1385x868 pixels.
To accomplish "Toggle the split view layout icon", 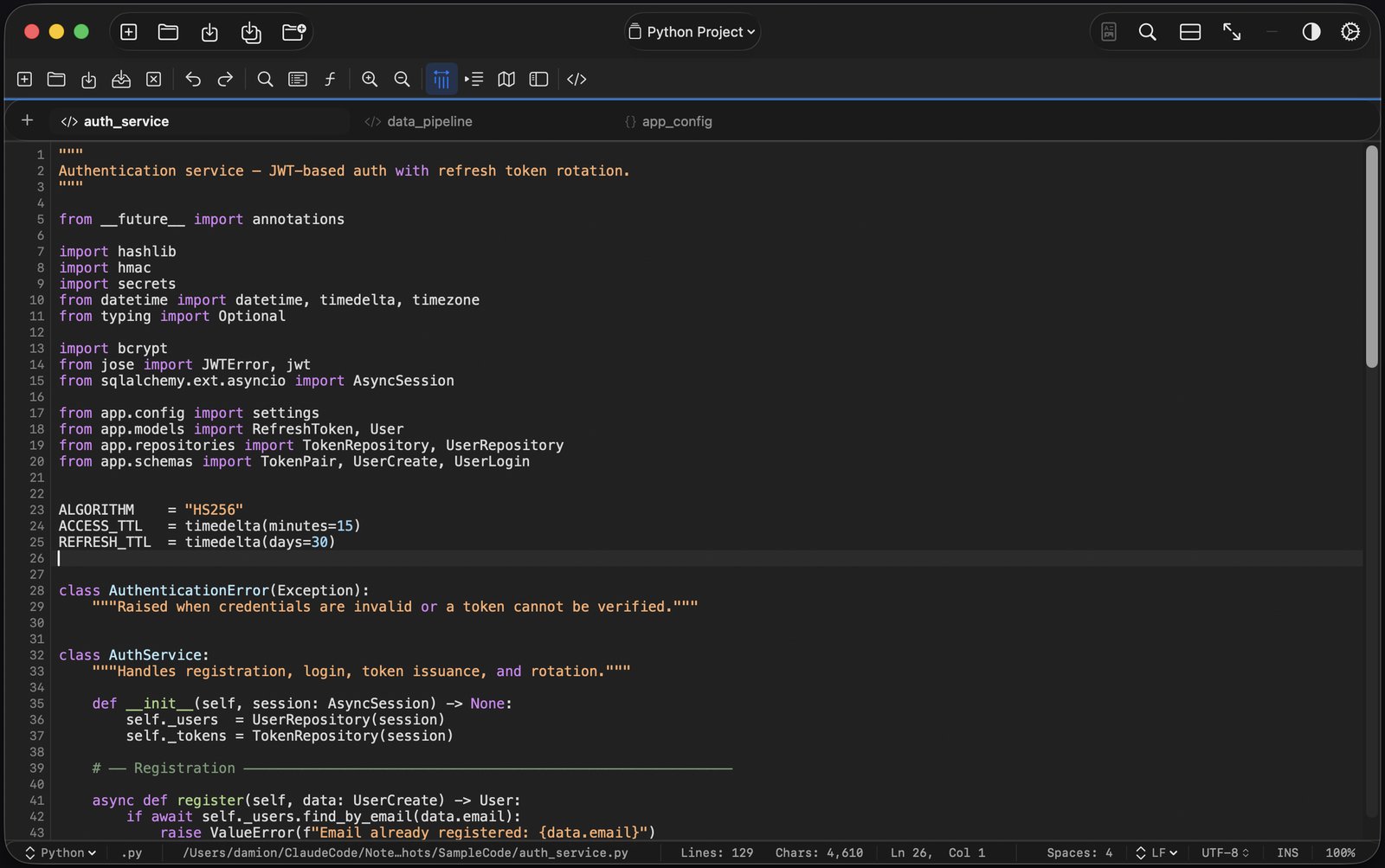I will [1190, 32].
